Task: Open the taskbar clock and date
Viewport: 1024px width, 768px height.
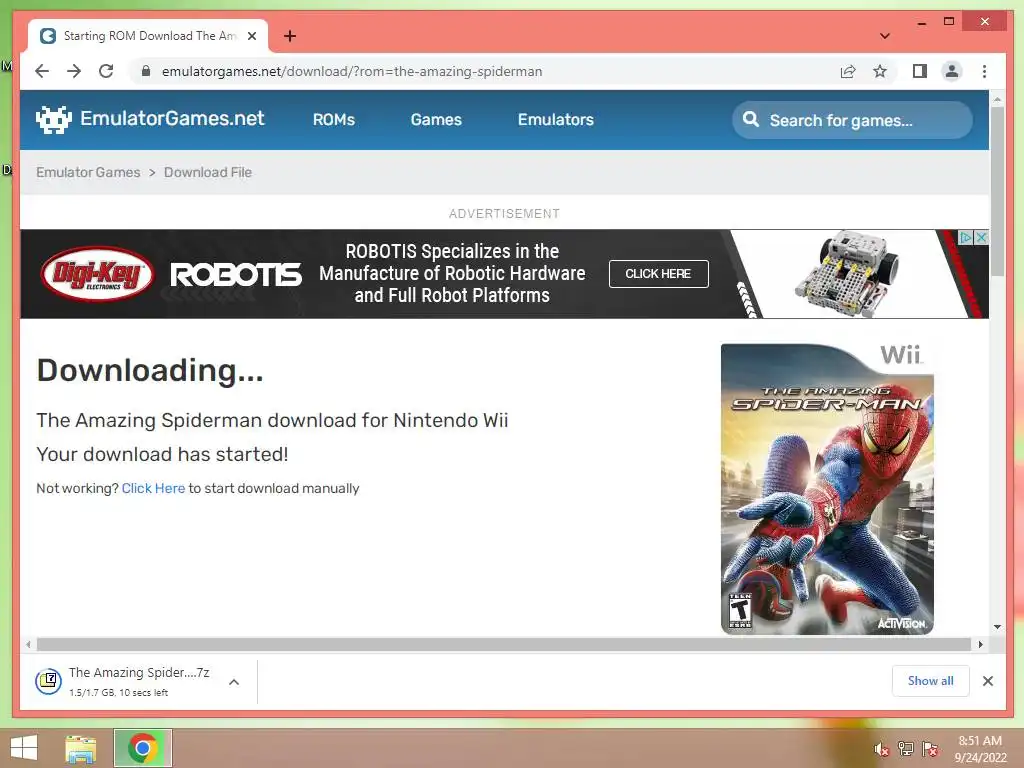Action: coord(980,749)
